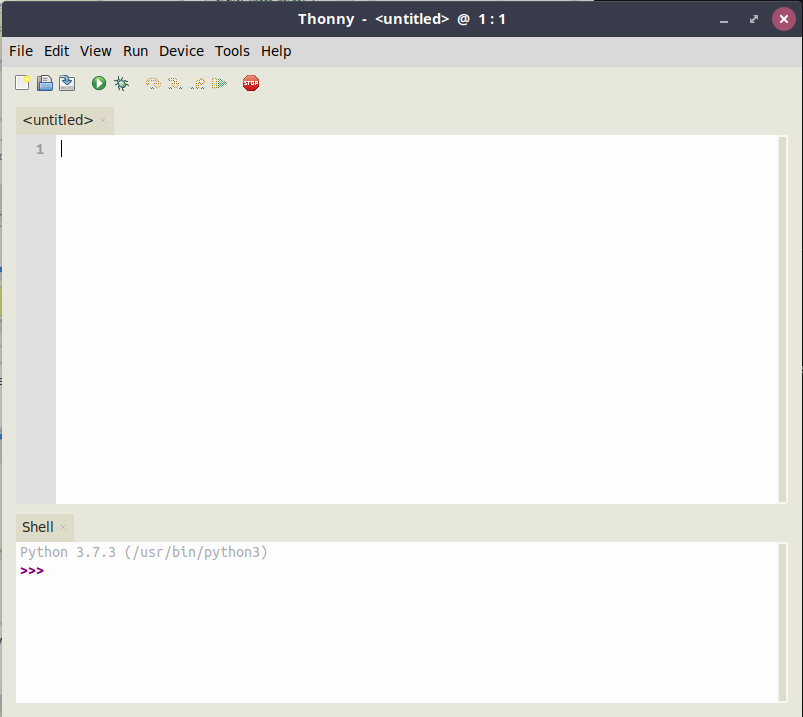Close the Thonny window
Image resolution: width=803 pixels, height=717 pixels.
tap(784, 19)
